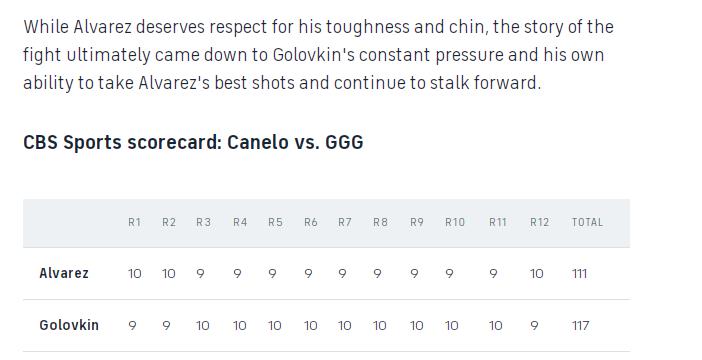
Task: Click Alvarez's total score 111
Action: [x=579, y=274]
